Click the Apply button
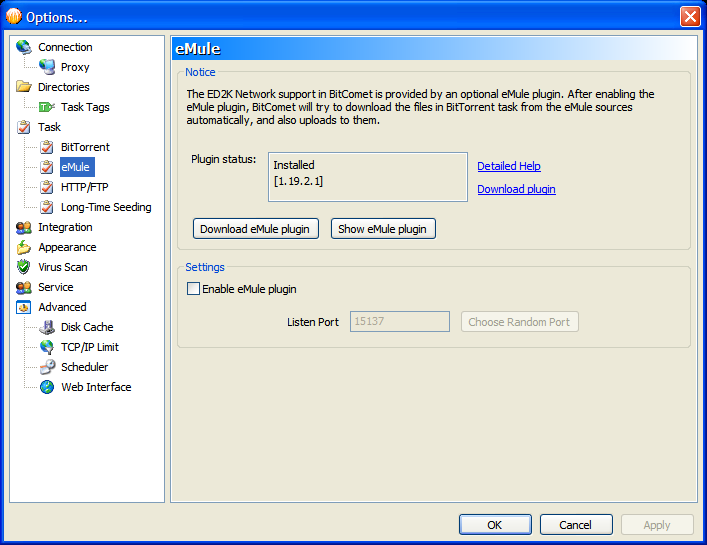707x545 pixels. pos(657,525)
